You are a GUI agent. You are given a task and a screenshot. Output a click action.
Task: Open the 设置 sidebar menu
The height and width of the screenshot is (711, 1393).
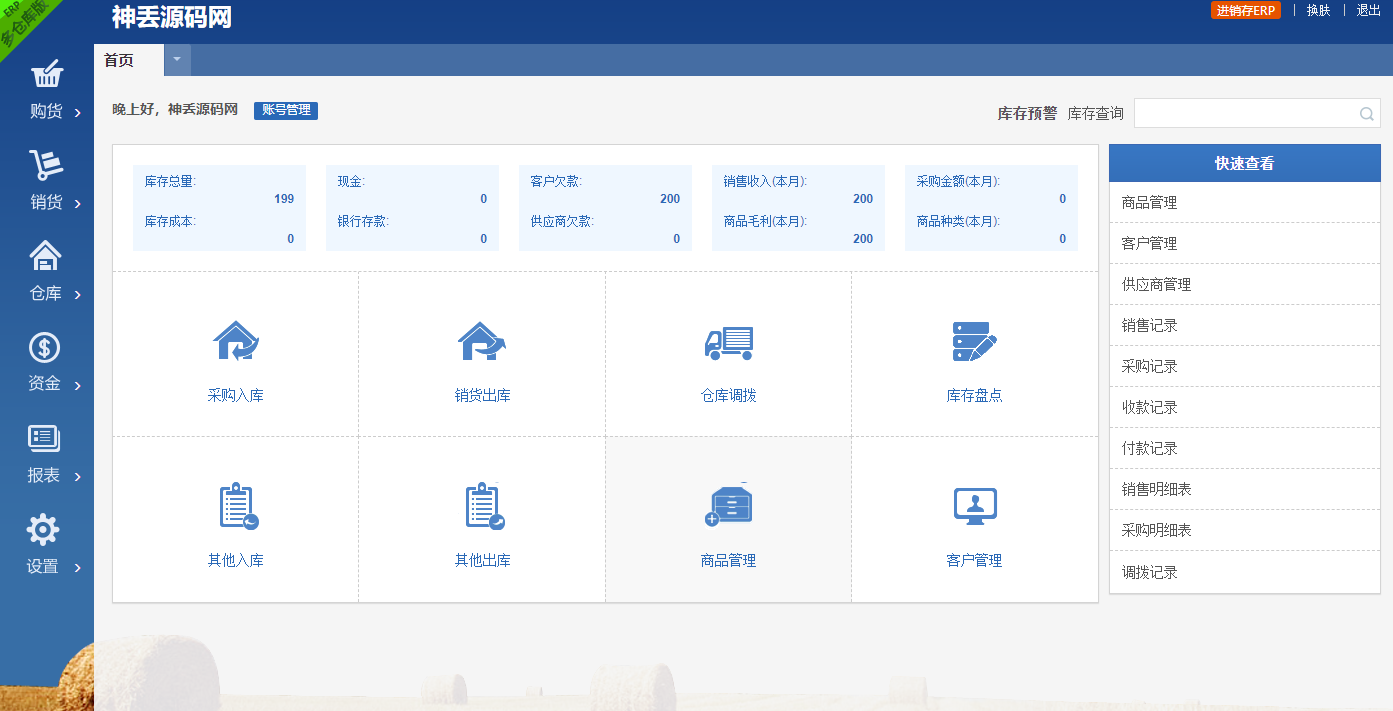click(x=46, y=546)
